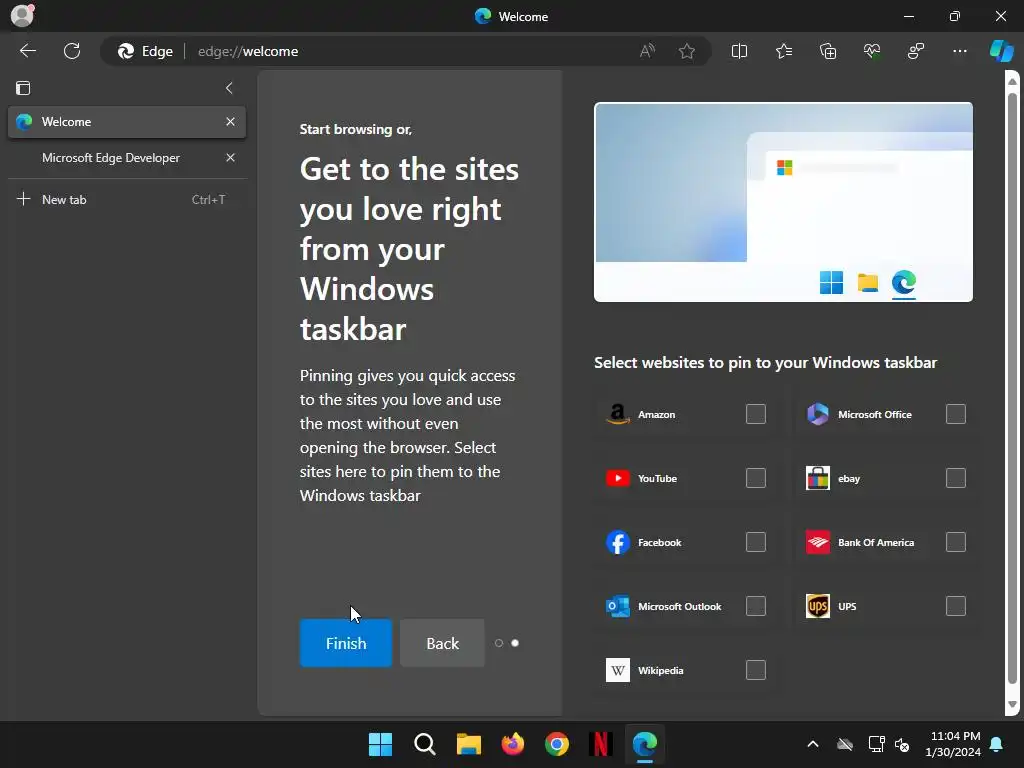
Task: Click the Workspaces share icon
Action: coord(916,51)
